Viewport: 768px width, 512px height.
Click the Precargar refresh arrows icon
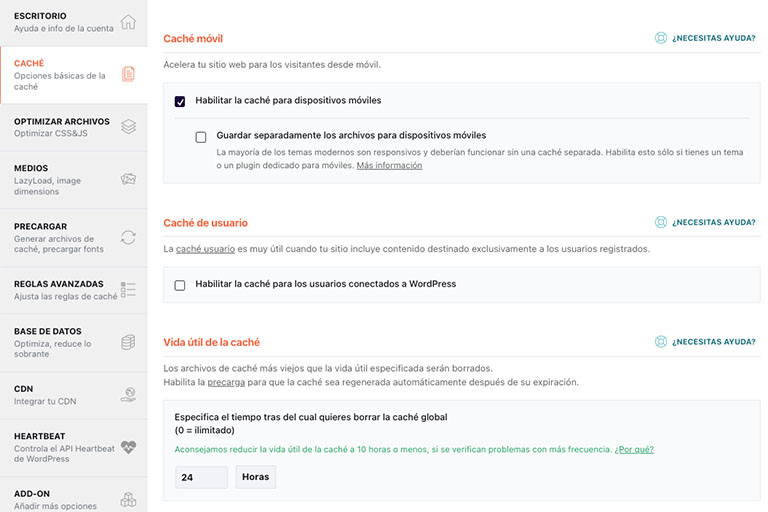(x=128, y=237)
